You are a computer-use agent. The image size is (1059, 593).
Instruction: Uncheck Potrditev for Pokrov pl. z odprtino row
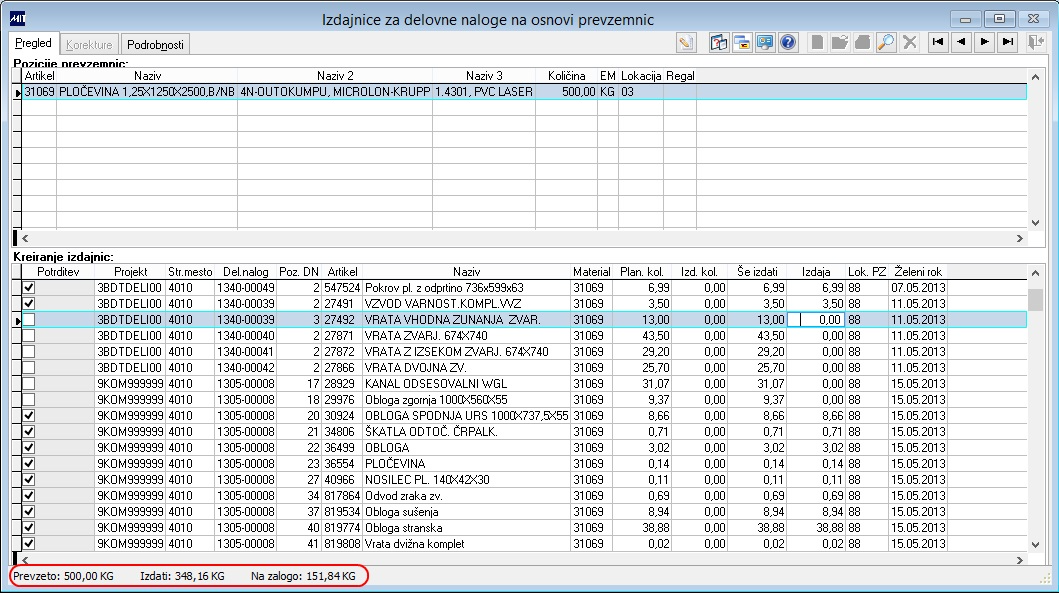29,288
